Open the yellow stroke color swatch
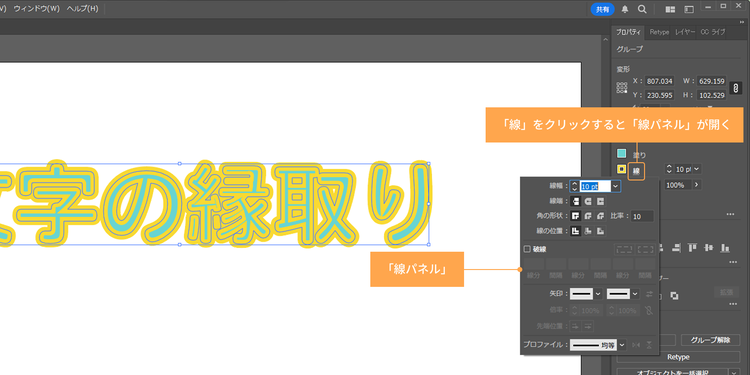Image resolution: width=750 pixels, height=375 pixels. point(621,169)
